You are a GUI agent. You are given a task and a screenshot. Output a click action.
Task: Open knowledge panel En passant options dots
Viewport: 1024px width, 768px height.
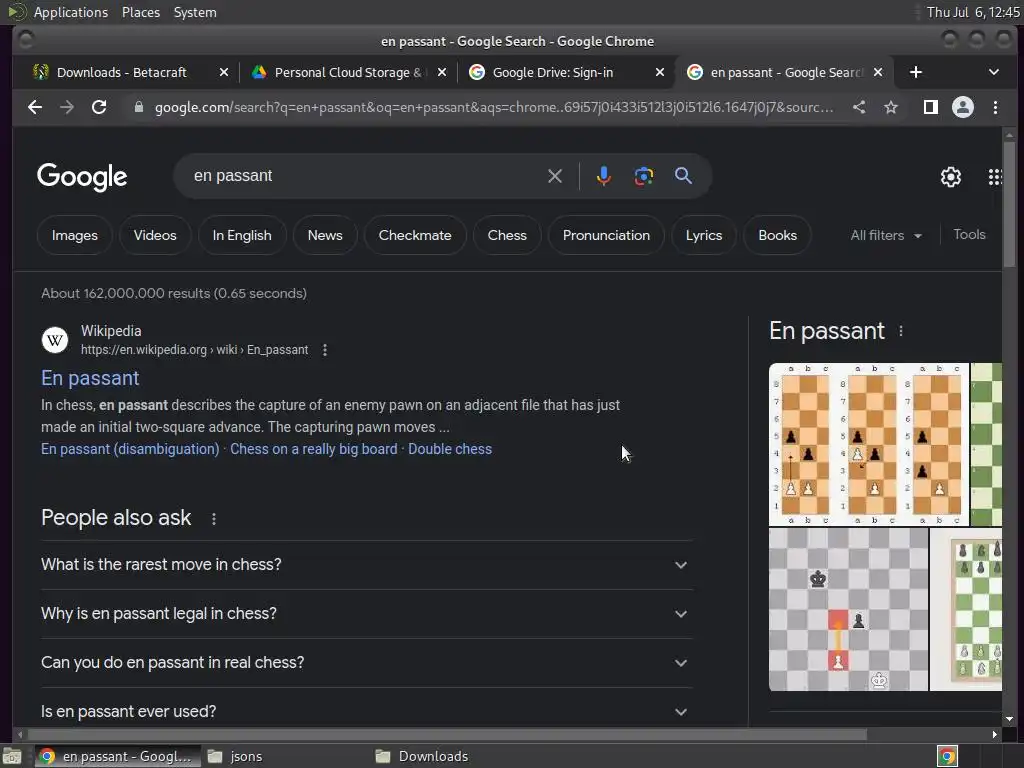coord(901,331)
